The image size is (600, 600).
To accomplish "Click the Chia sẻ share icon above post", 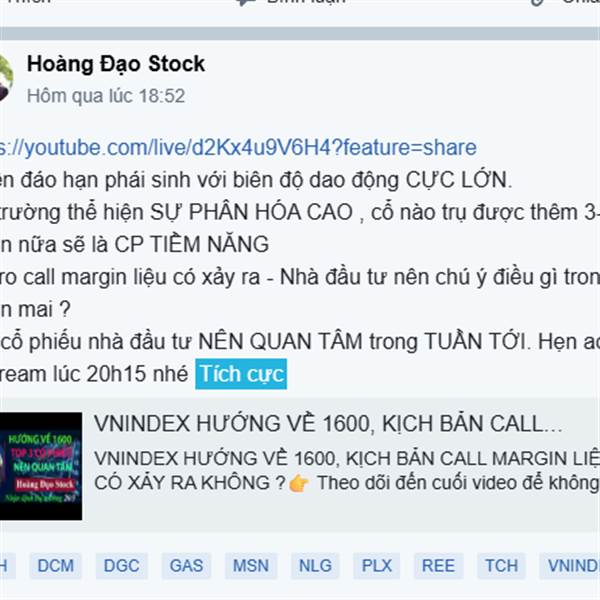I will 538,3.
